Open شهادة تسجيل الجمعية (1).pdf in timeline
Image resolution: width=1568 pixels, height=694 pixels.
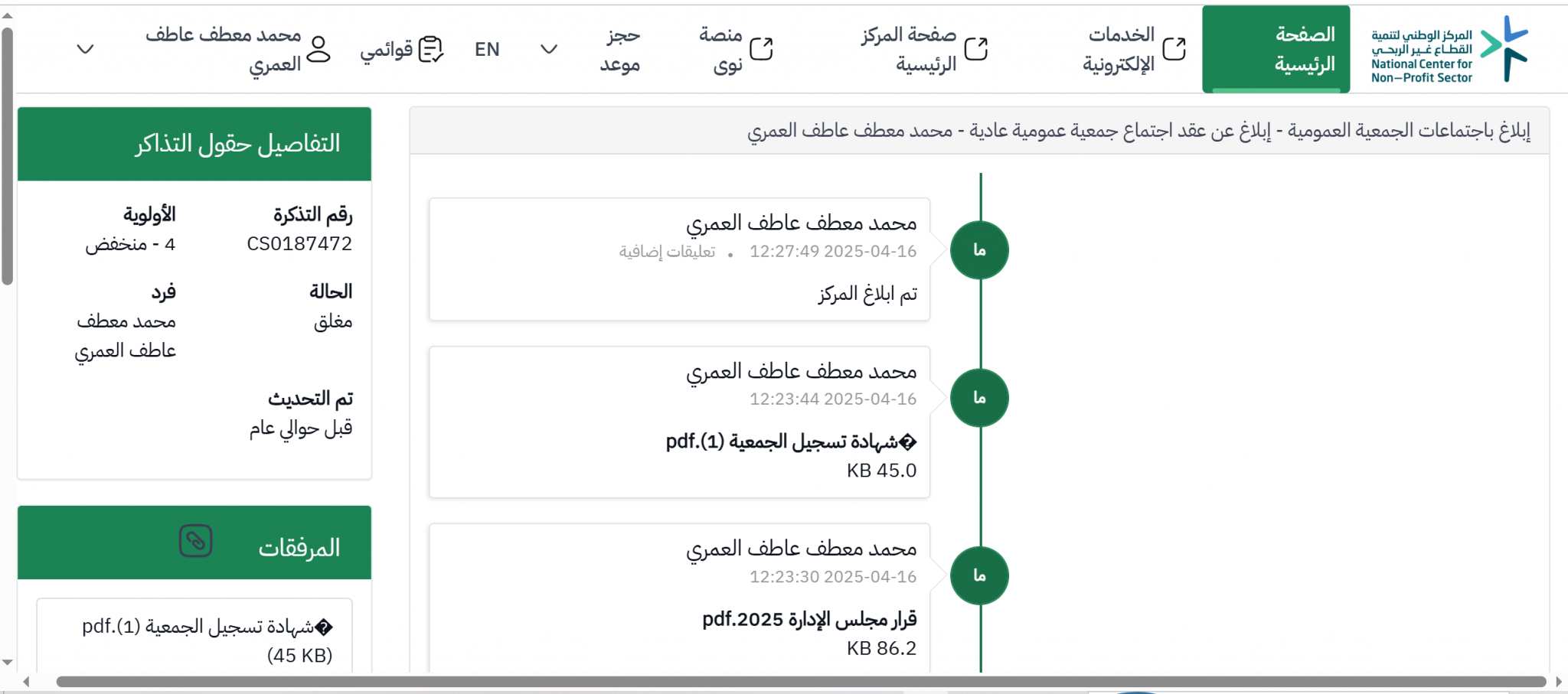point(791,441)
